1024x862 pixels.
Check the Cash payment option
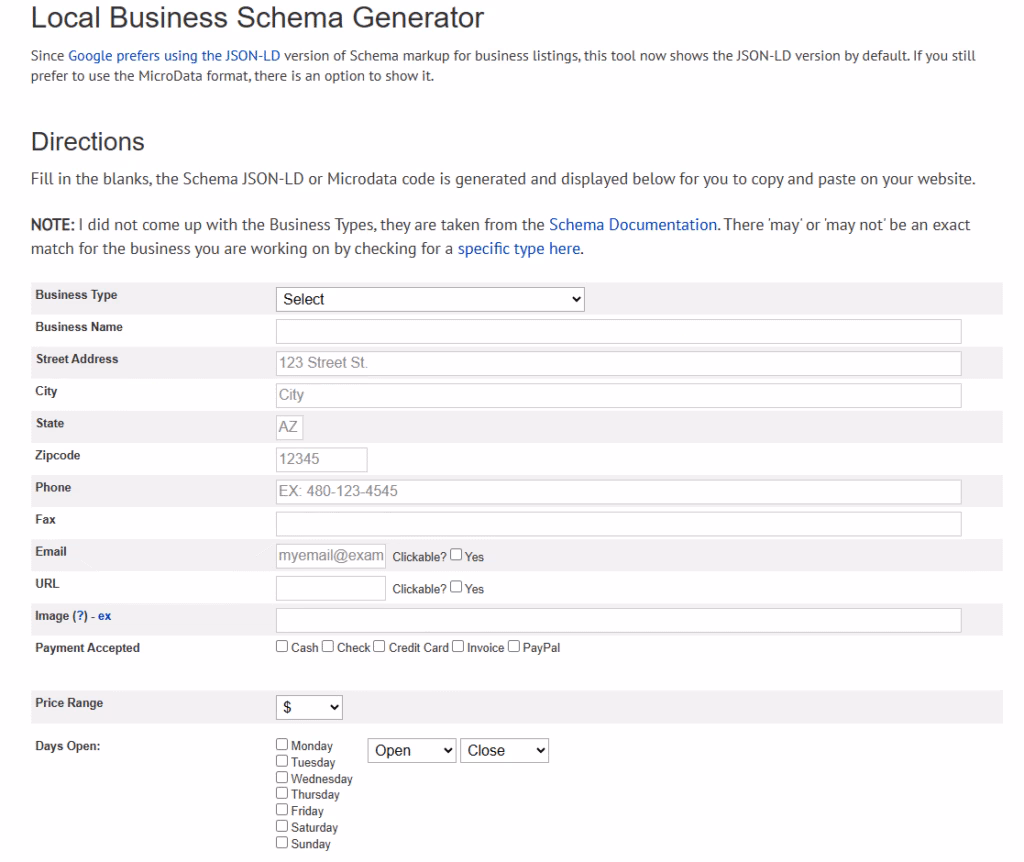(x=282, y=646)
